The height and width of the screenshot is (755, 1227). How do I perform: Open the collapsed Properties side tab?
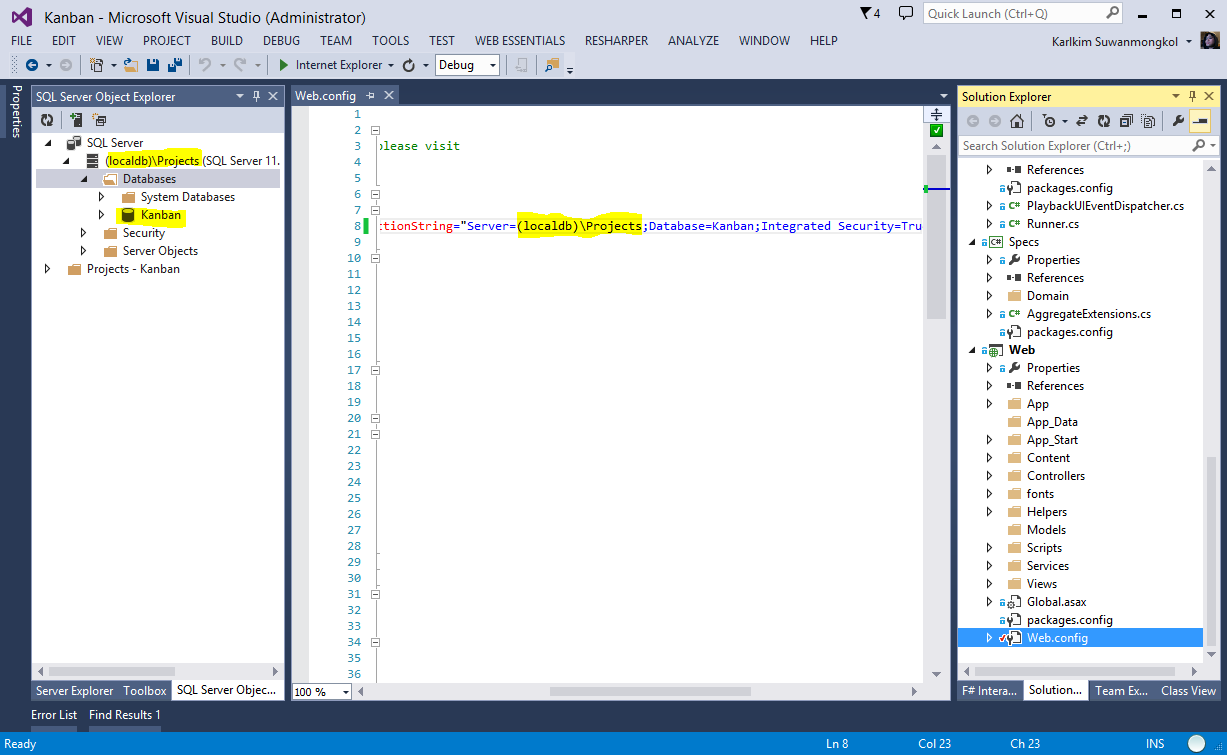pyautogui.click(x=16, y=111)
